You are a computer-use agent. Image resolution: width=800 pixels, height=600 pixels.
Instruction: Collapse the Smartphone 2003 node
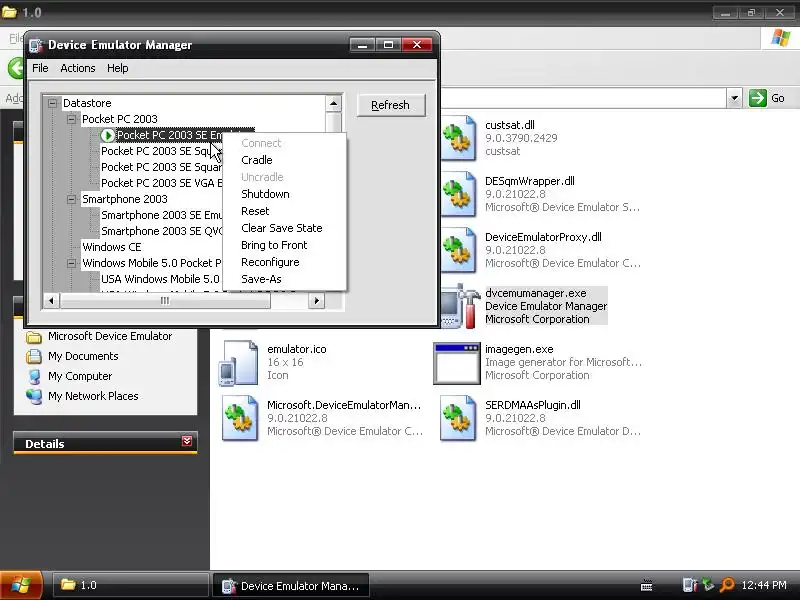pos(71,199)
